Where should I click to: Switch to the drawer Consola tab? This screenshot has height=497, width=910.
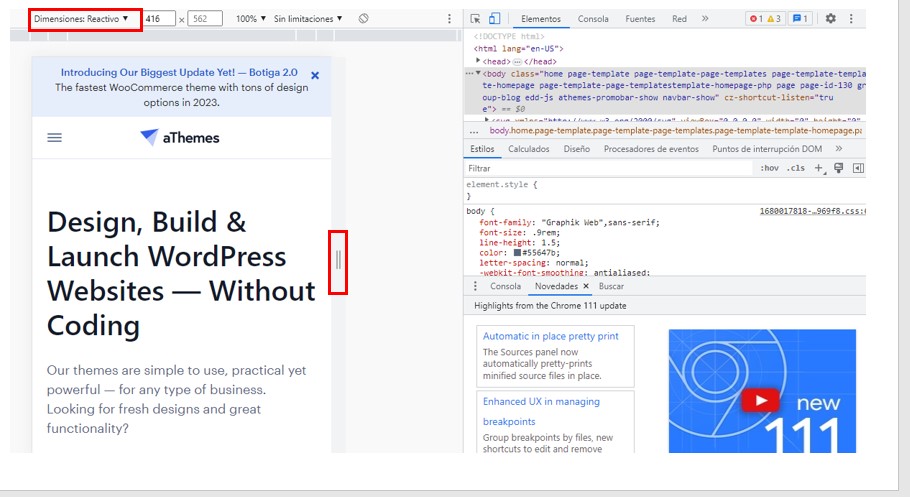click(x=505, y=286)
